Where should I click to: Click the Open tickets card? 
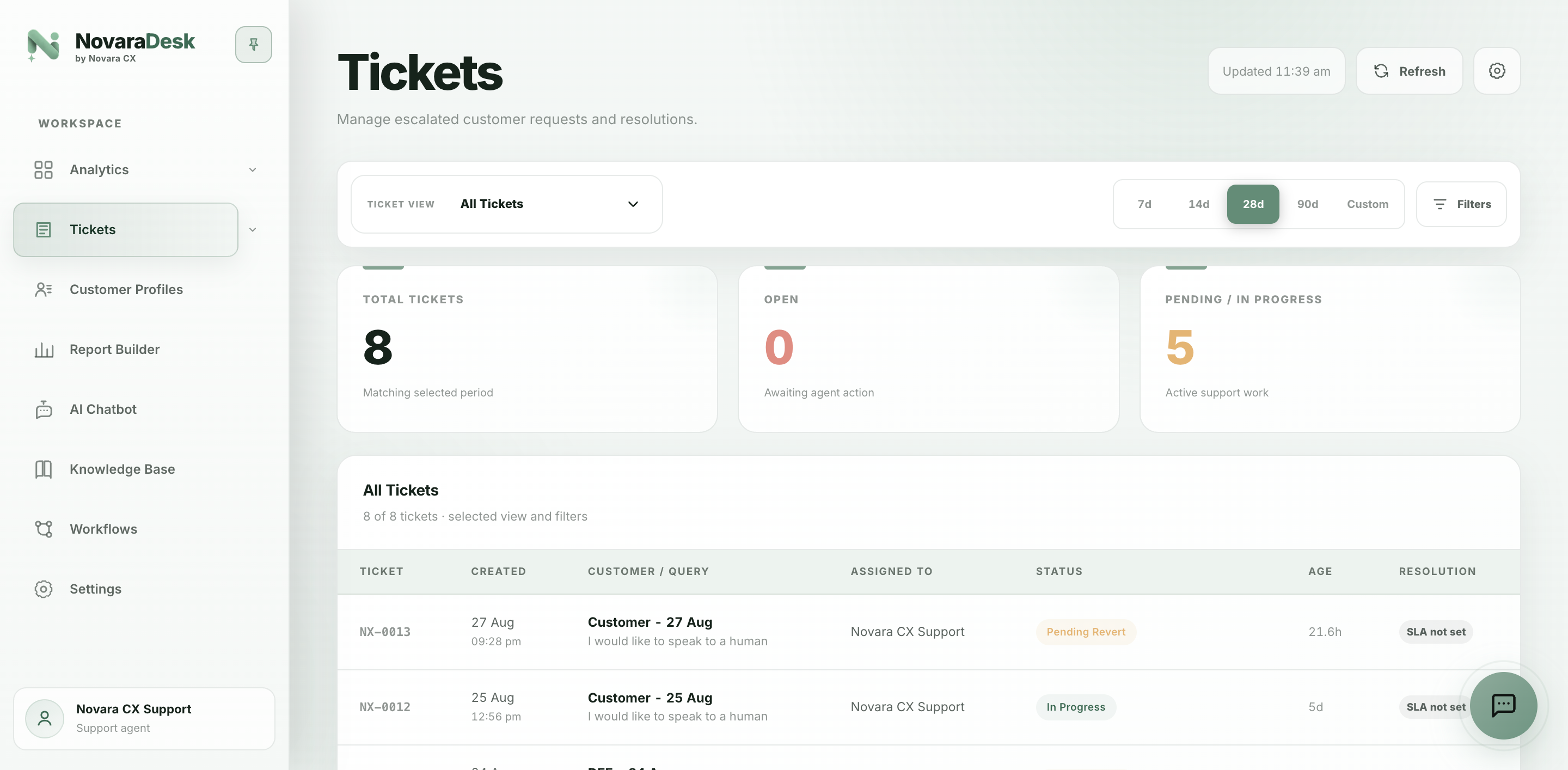coord(928,349)
